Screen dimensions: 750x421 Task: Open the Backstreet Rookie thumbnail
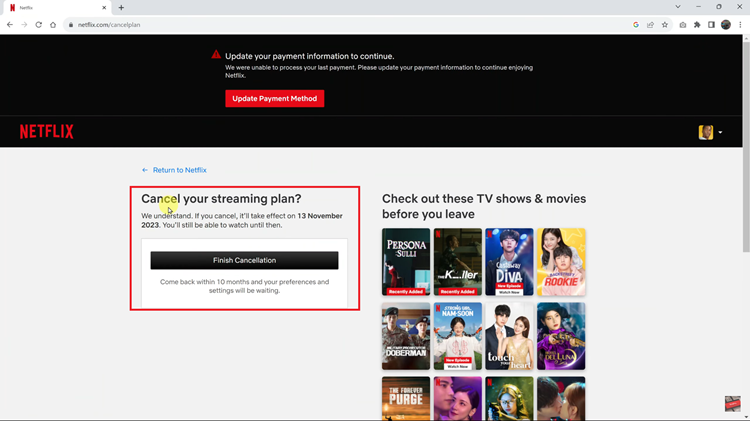[x=561, y=262]
